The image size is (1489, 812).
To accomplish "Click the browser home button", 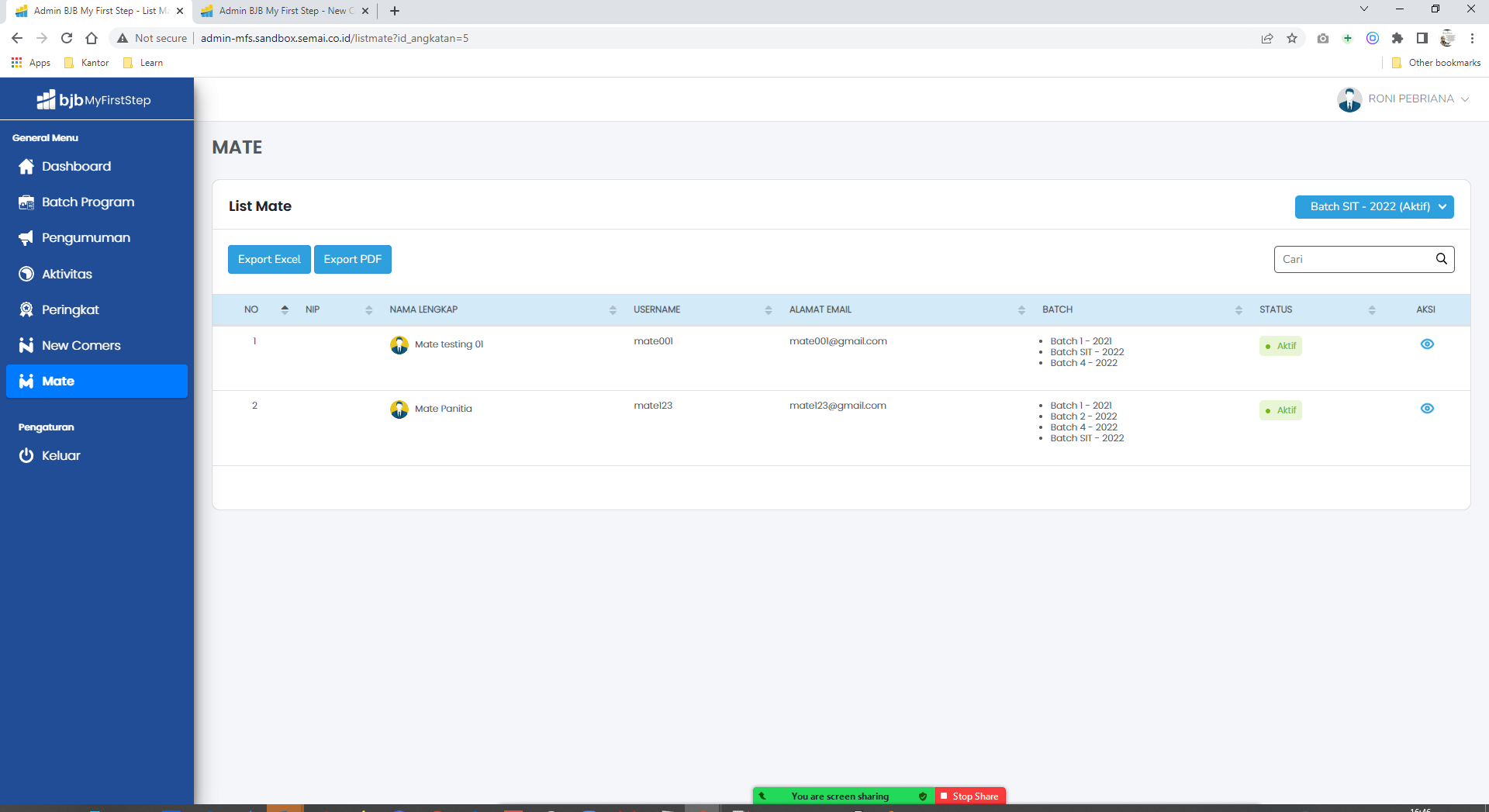I will 92,38.
